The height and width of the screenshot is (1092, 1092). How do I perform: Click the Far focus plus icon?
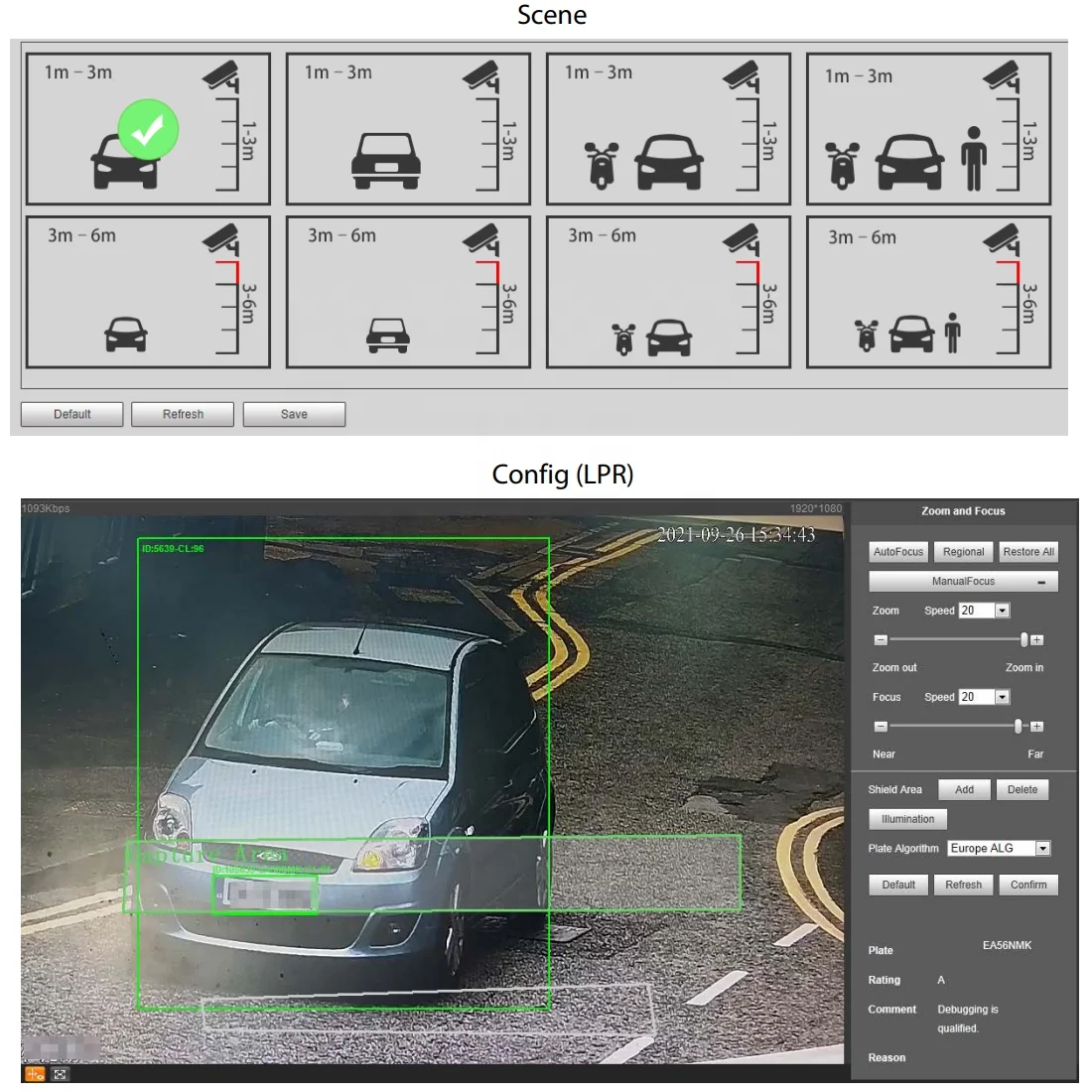(x=1036, y=726)
